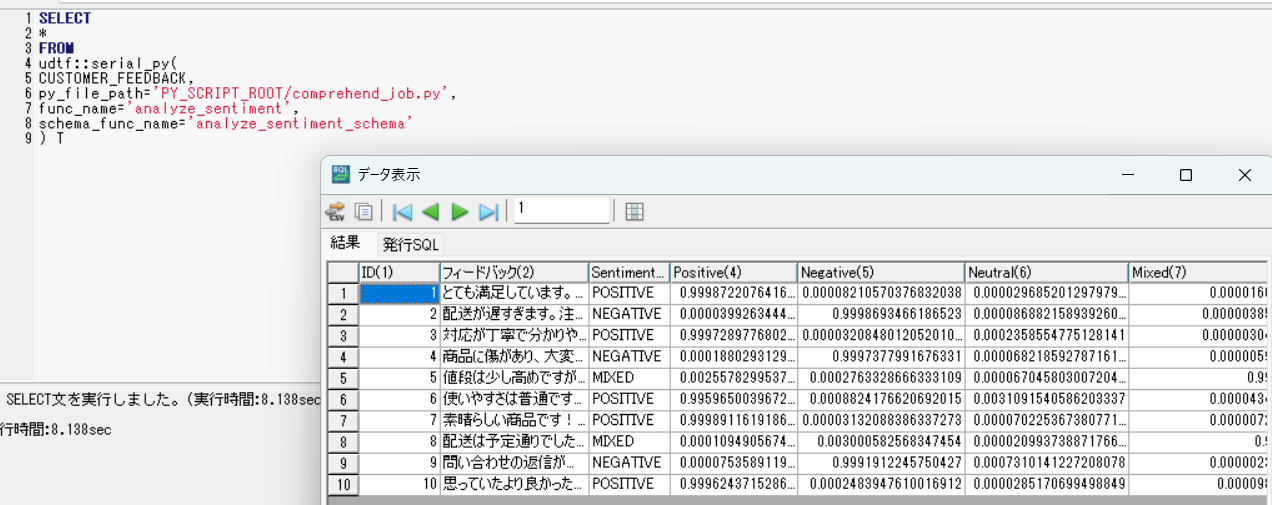Click the SQL window title icon

coord(341,174)
